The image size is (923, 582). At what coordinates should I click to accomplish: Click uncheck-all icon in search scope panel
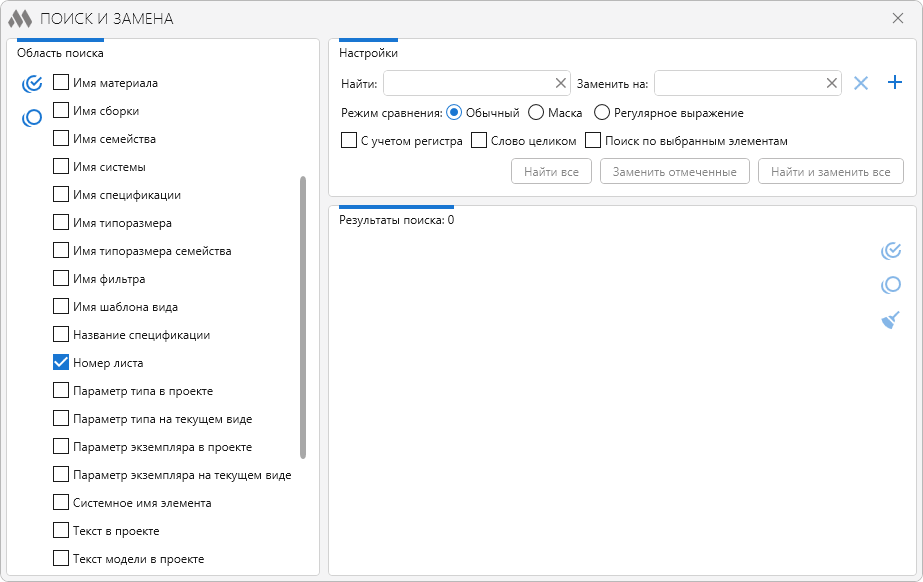click(32, 118)
